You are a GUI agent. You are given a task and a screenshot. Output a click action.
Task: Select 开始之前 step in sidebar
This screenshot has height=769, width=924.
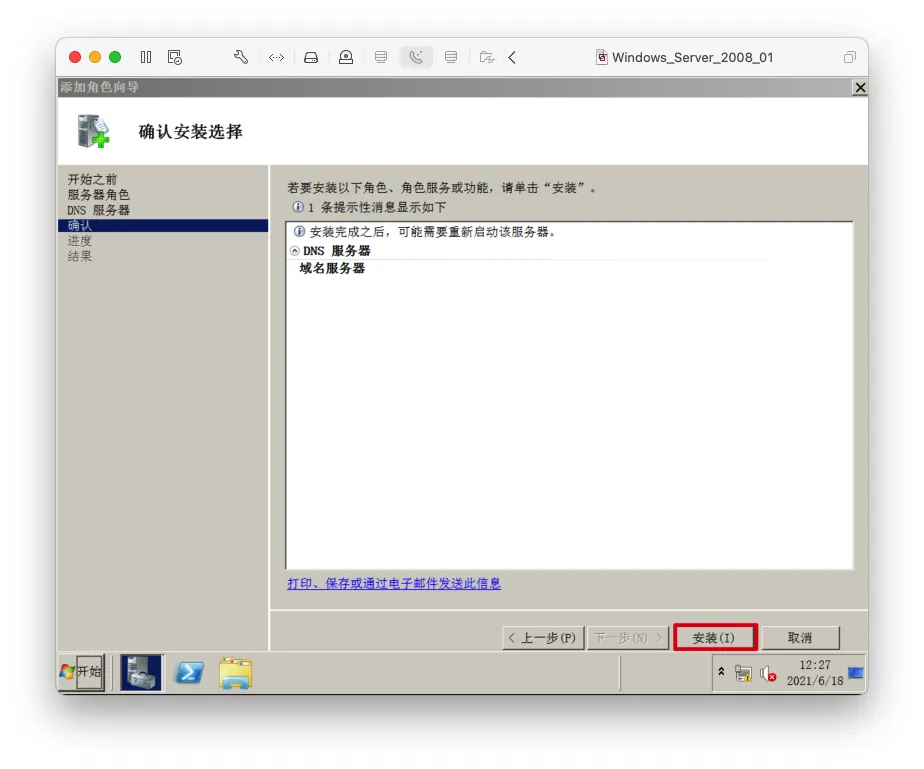coord(92,179)
